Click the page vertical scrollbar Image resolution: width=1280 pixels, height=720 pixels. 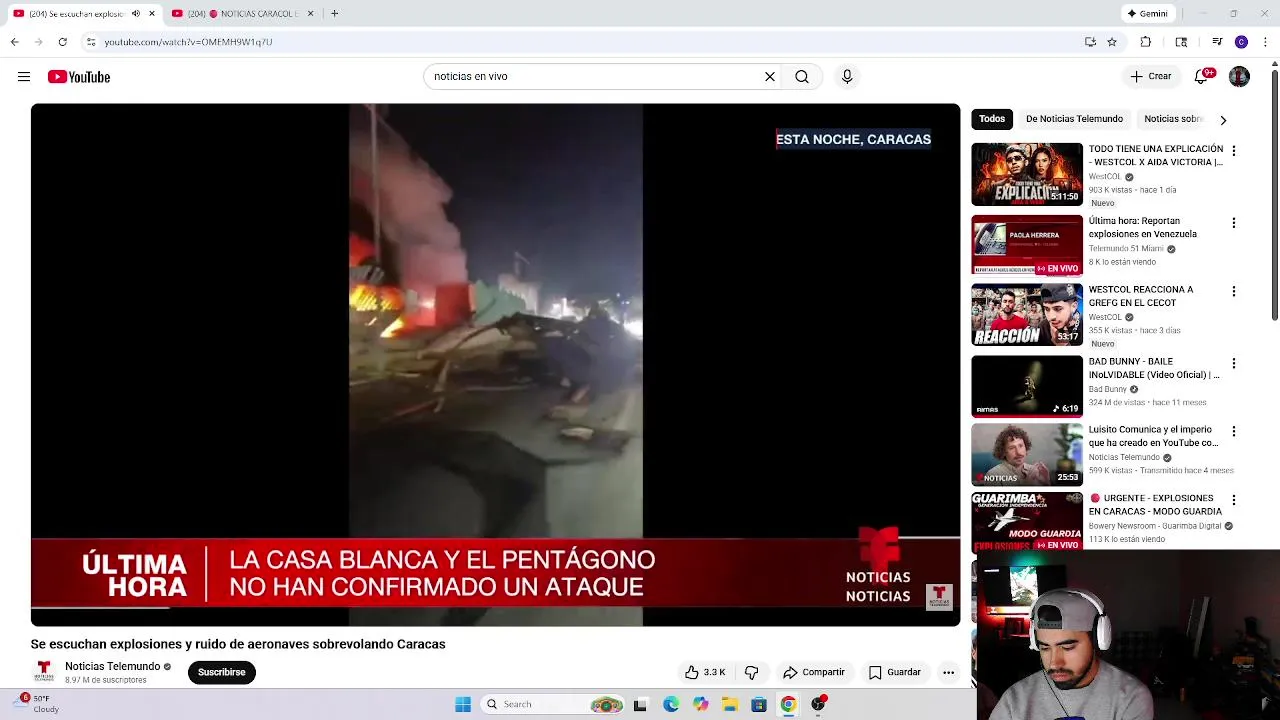pyautogui.click(x=1274, y=195)
